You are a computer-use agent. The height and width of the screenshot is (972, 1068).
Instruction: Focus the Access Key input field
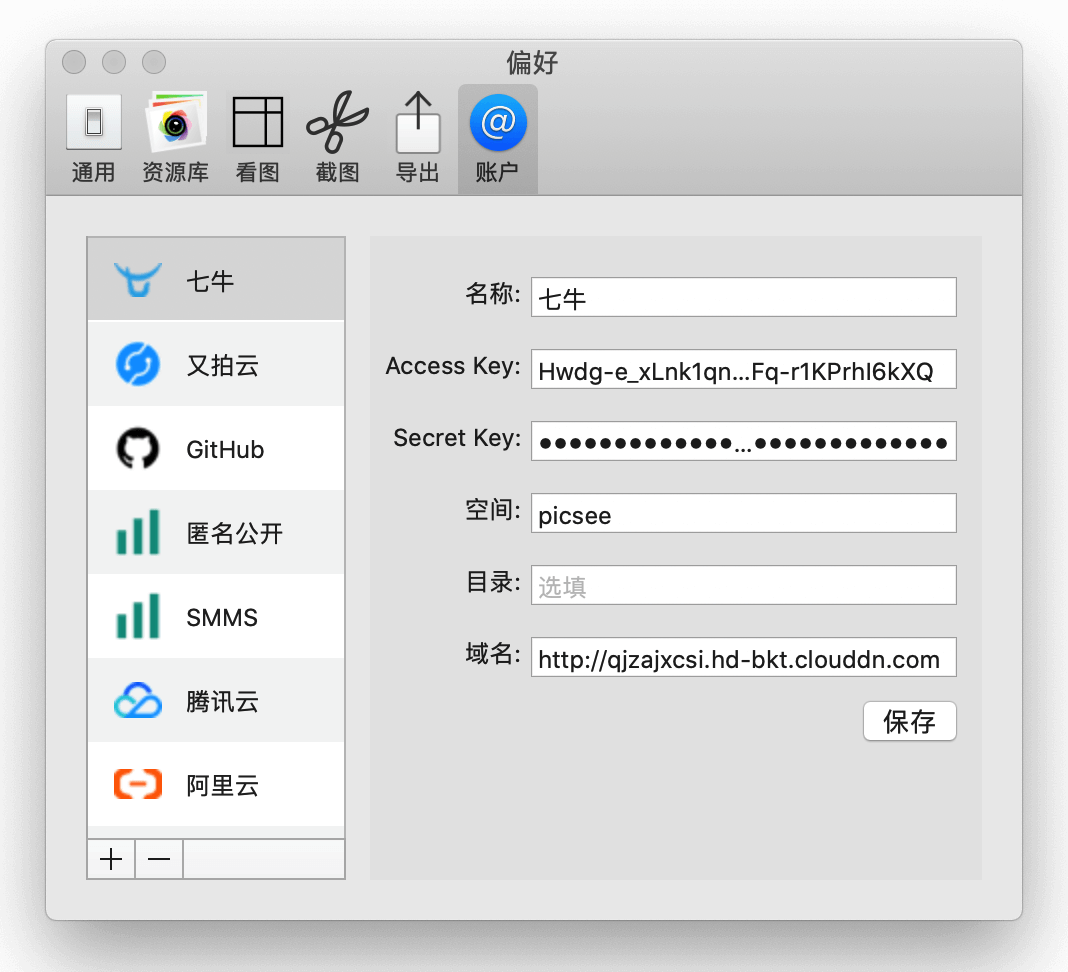click(743, 369)
